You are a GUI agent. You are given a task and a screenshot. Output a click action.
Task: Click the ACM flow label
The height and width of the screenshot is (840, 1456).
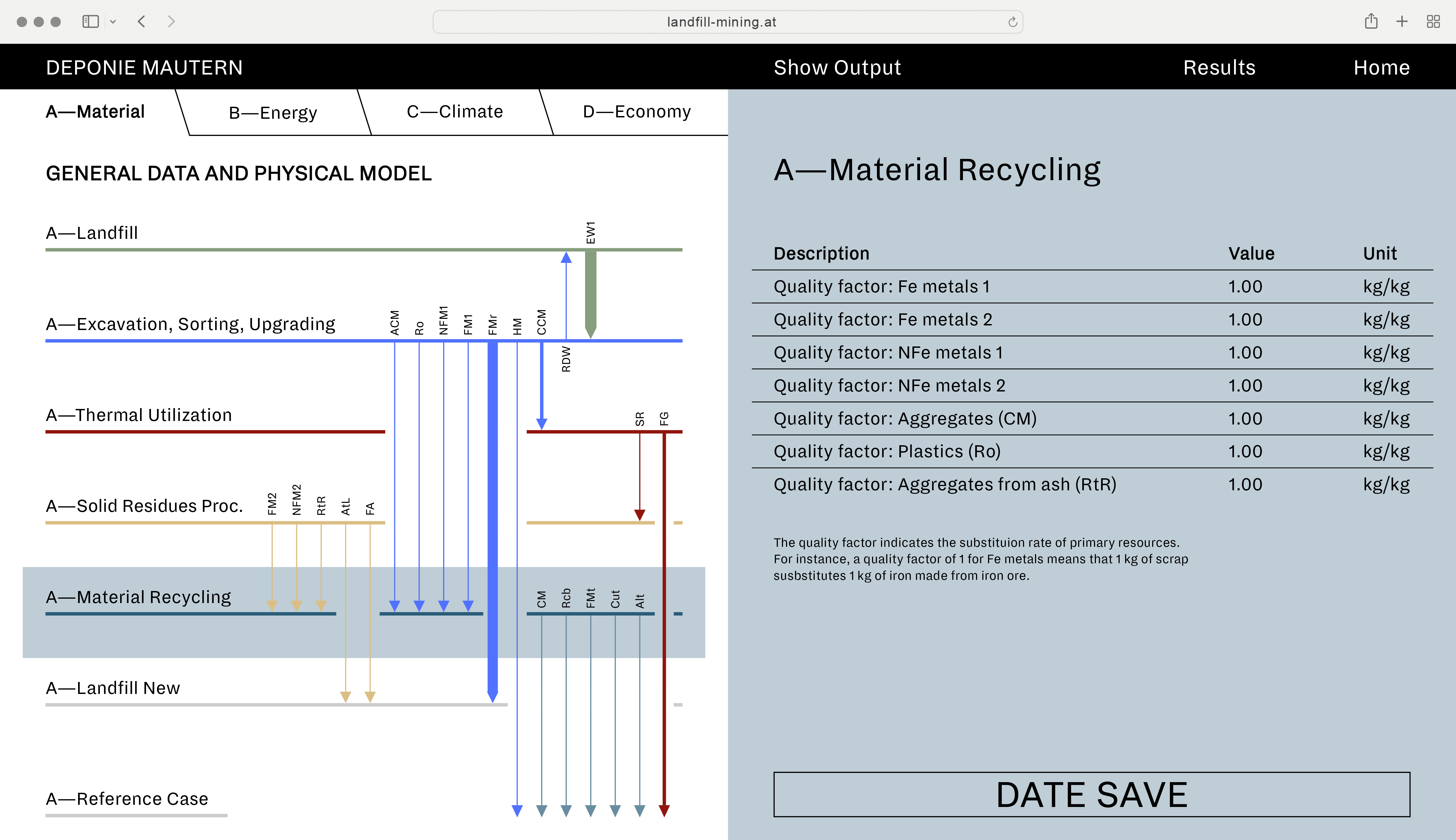point(395,322)
